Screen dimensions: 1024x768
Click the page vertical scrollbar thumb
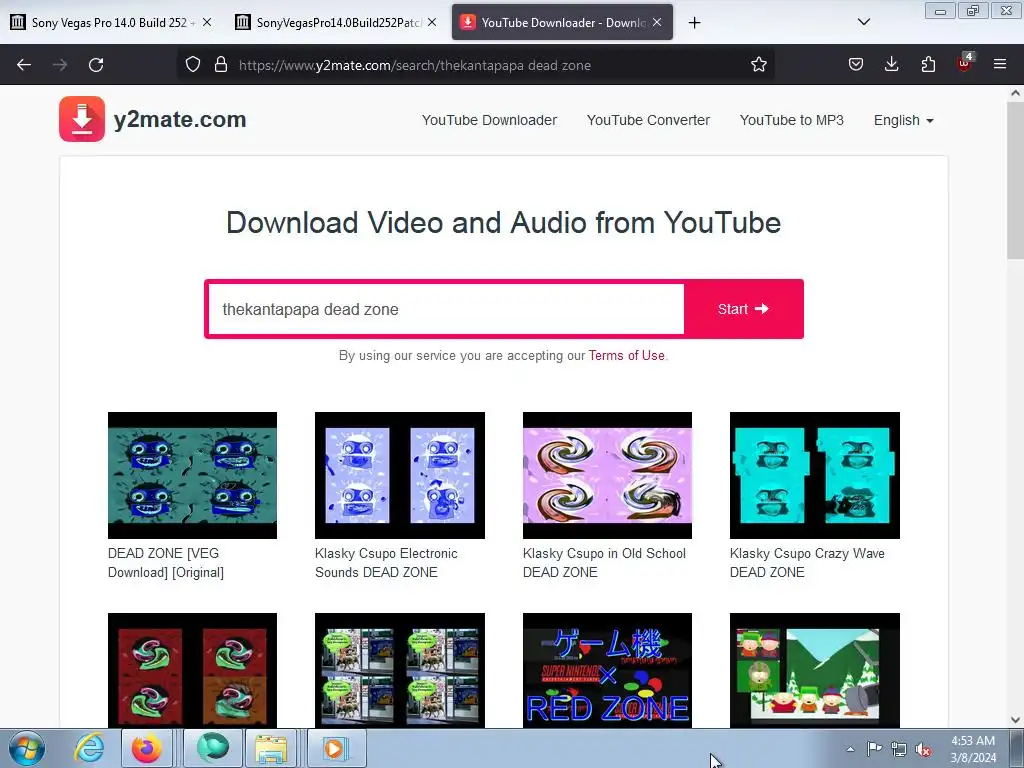[1015, 181]
